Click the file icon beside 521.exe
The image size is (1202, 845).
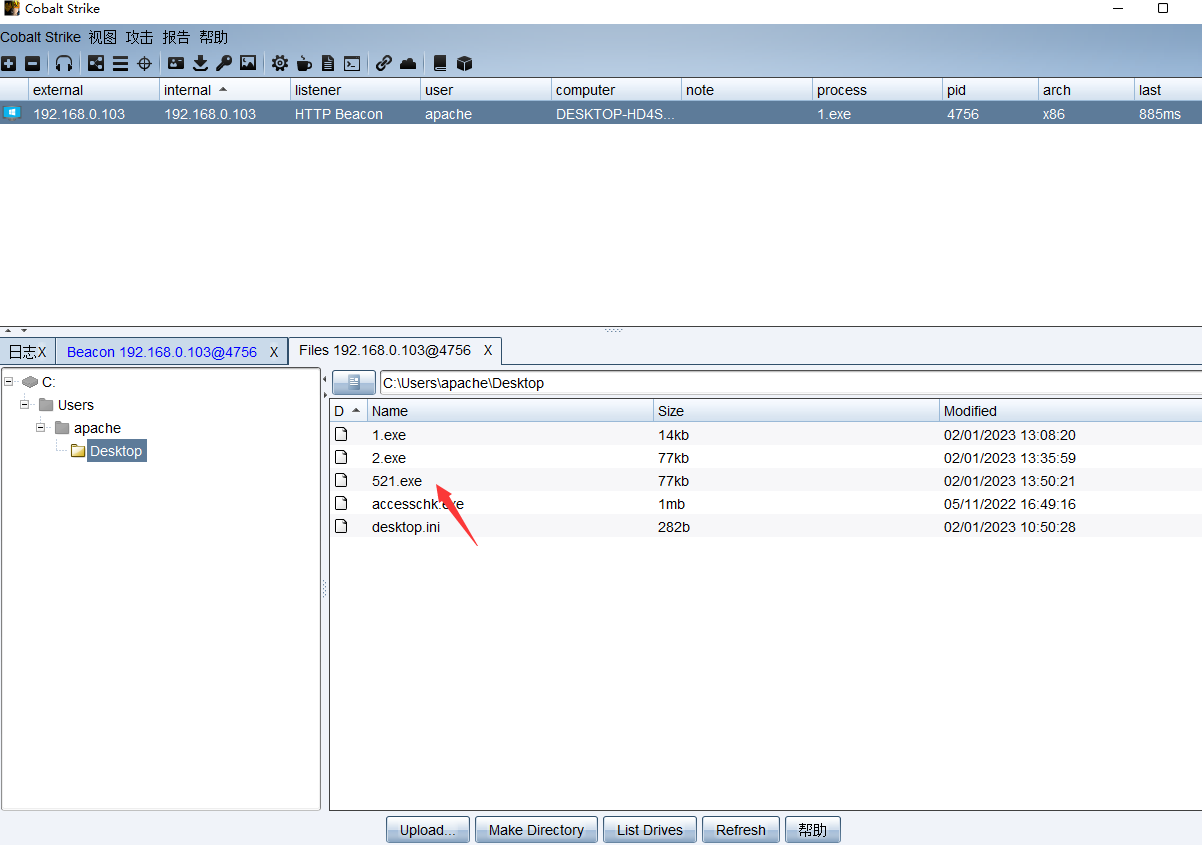pos(341,481)
